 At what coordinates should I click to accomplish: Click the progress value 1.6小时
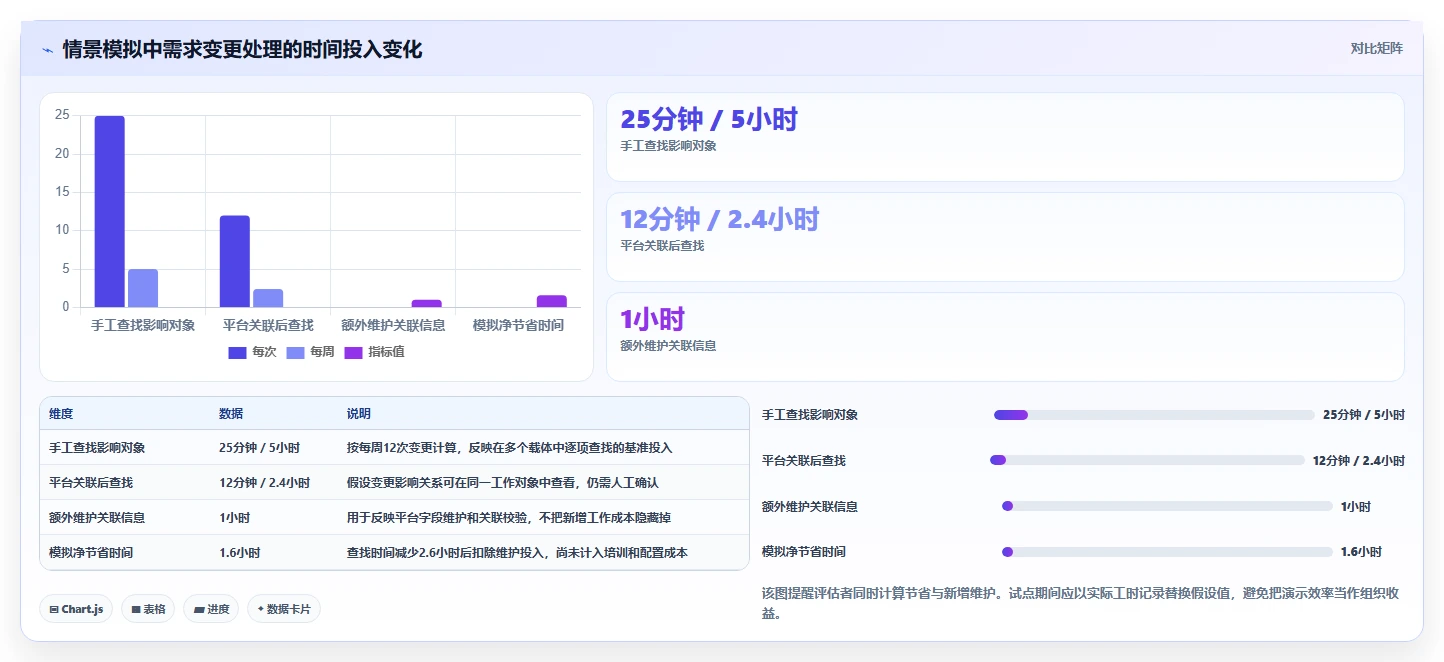[x=1361, y=552]
